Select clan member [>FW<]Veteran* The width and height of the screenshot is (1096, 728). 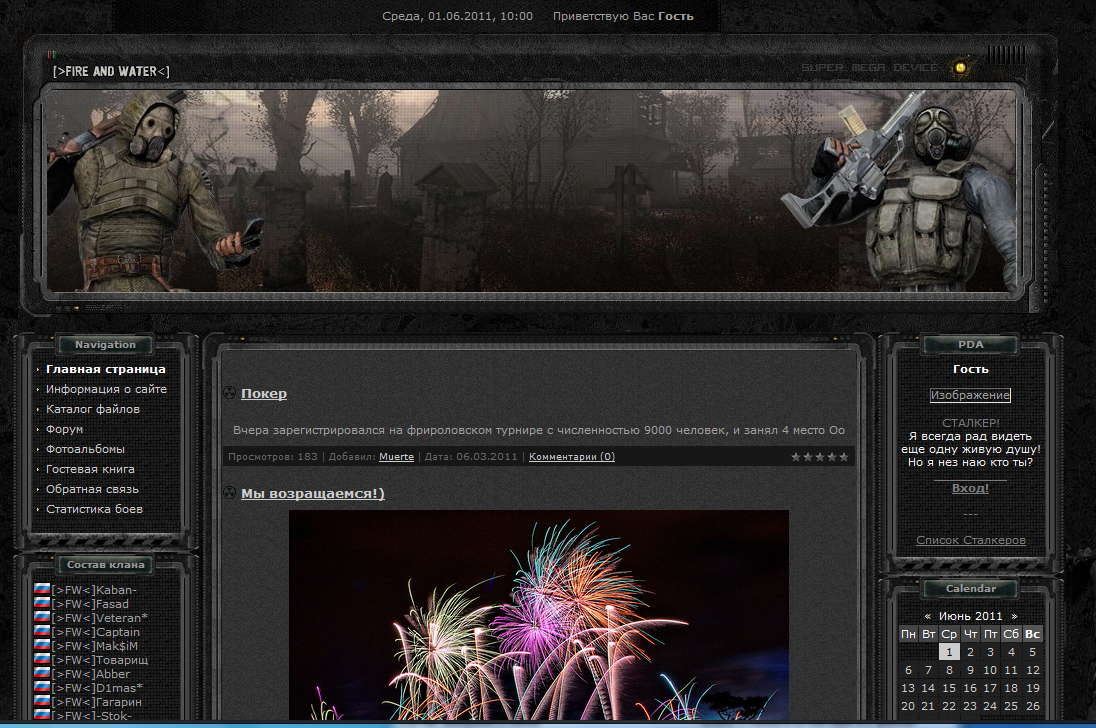click(x=100, y=618)
